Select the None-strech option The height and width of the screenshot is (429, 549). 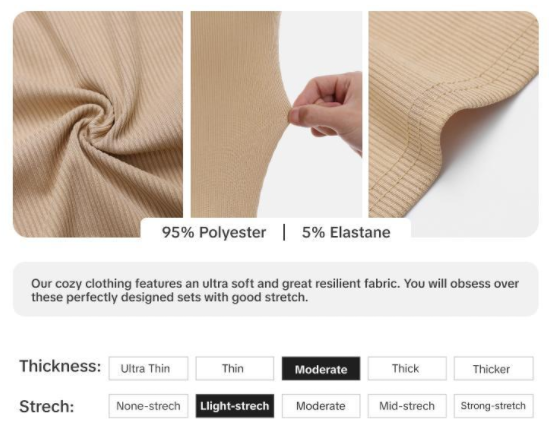coord(148,406)
